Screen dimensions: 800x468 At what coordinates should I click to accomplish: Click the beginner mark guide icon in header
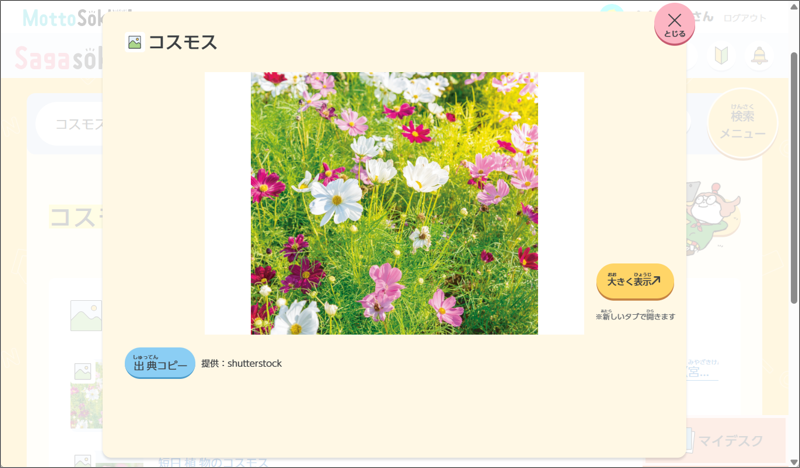[721, 55]
